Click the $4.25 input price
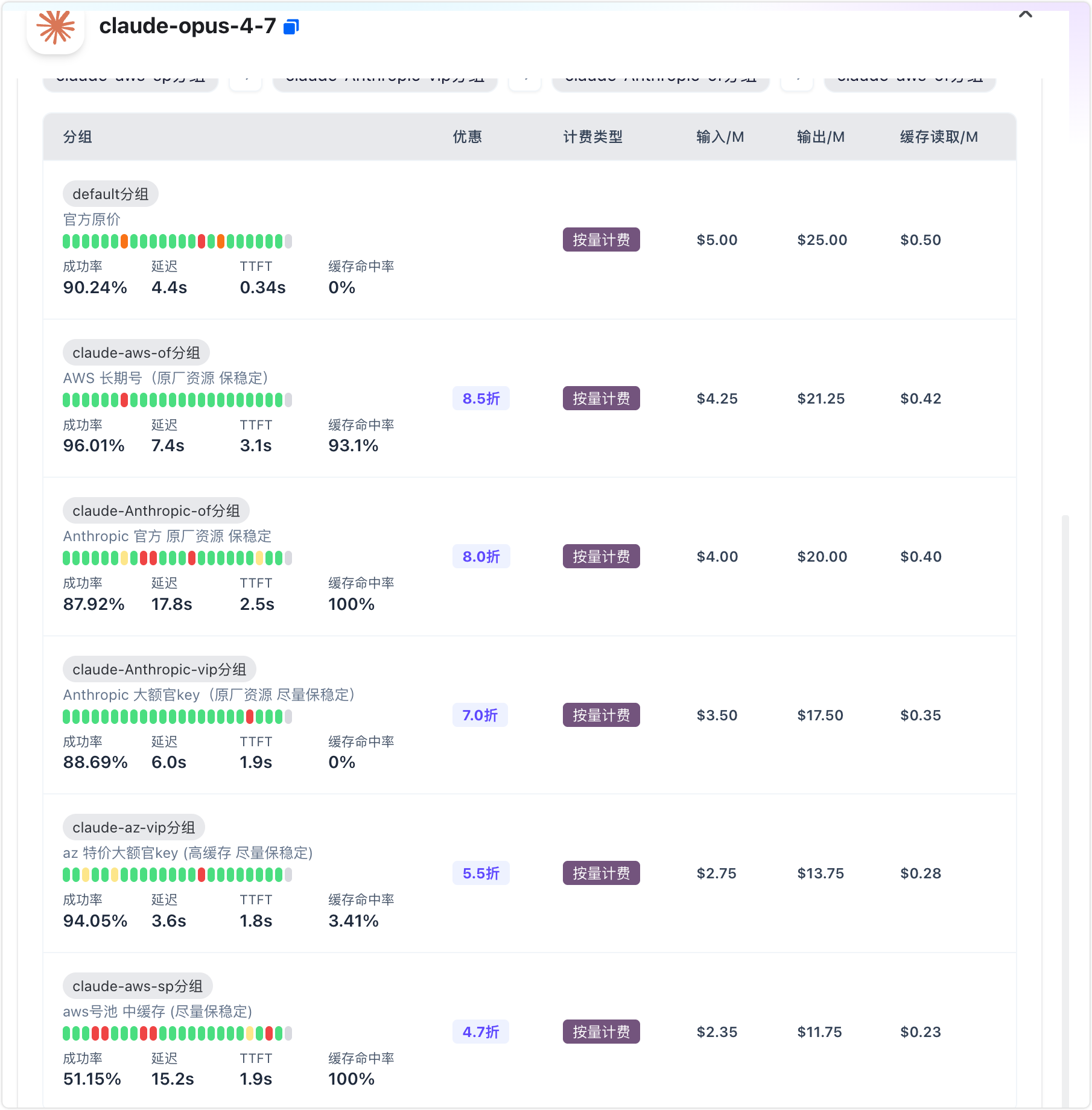Viewport: 1092px width, 1110px height. [x=717, y=398]
